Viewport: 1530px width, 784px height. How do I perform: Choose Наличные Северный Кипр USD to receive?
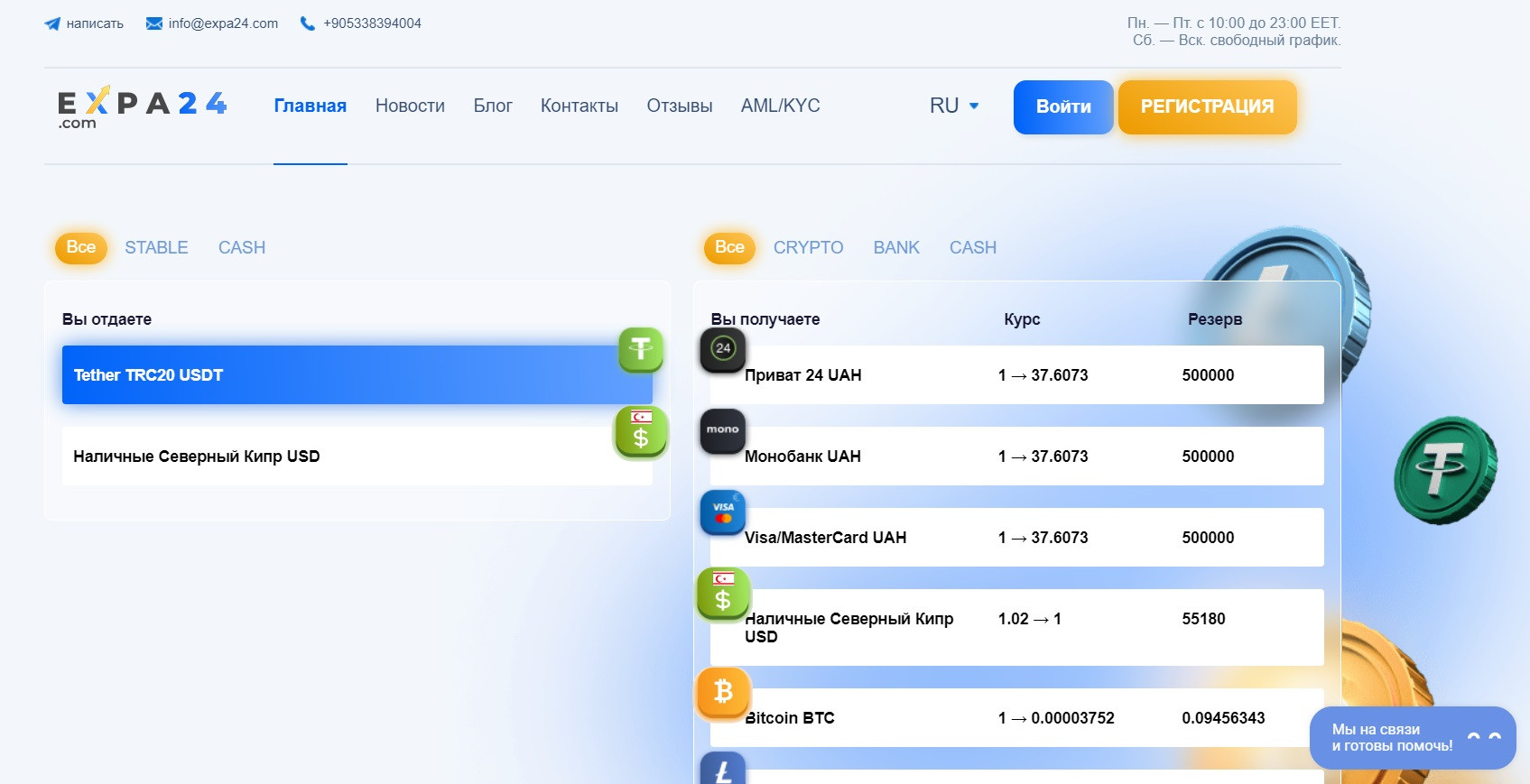pyautogui.click(x=1017, y=627)
